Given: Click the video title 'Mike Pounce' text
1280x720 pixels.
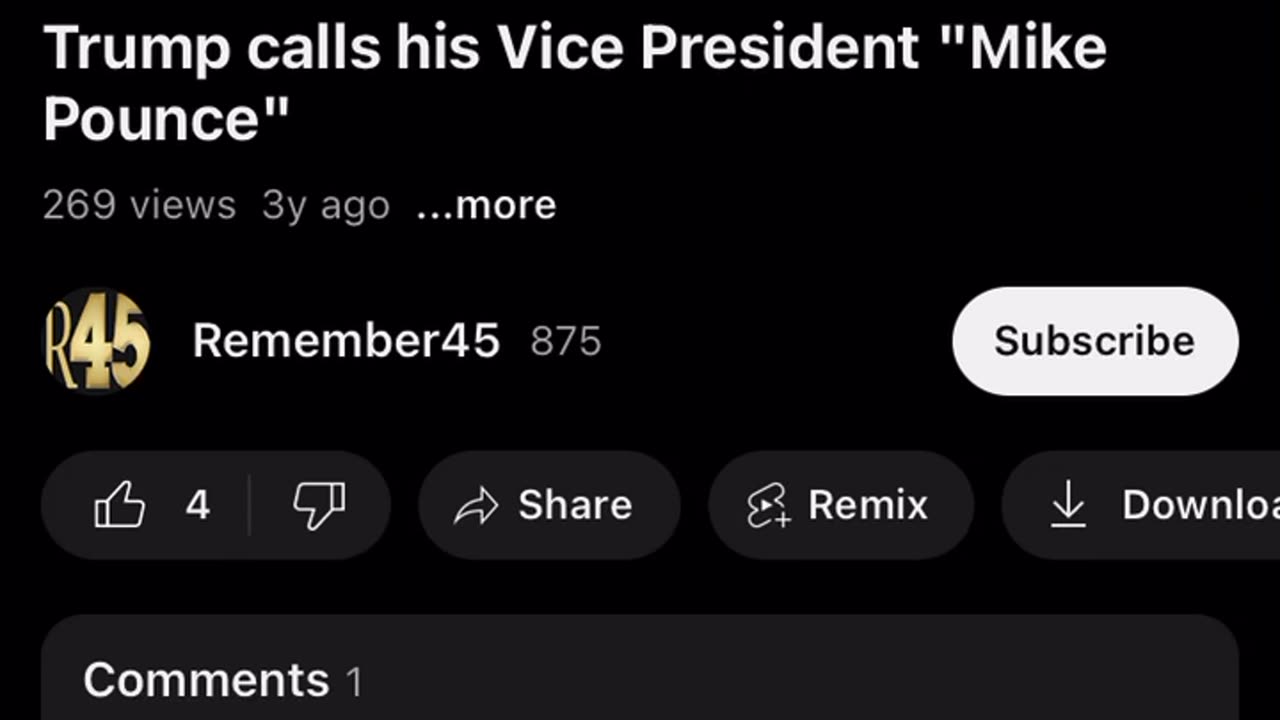Looking at the screenshot, I should tap(574, 82).
